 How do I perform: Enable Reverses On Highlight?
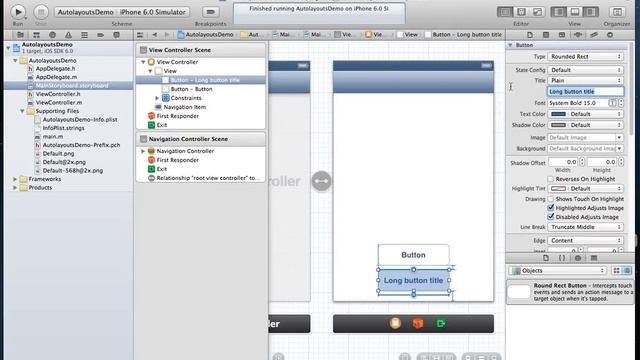(x=551, y=179)
